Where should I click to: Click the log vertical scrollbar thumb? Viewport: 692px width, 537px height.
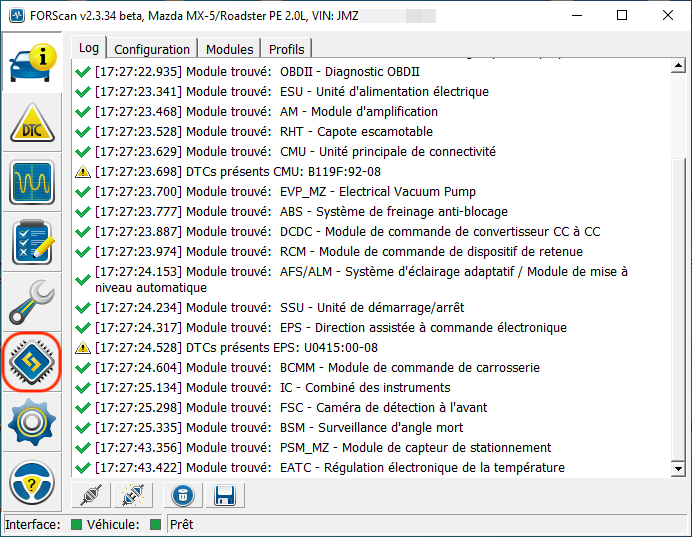click(x=678, y=309)
